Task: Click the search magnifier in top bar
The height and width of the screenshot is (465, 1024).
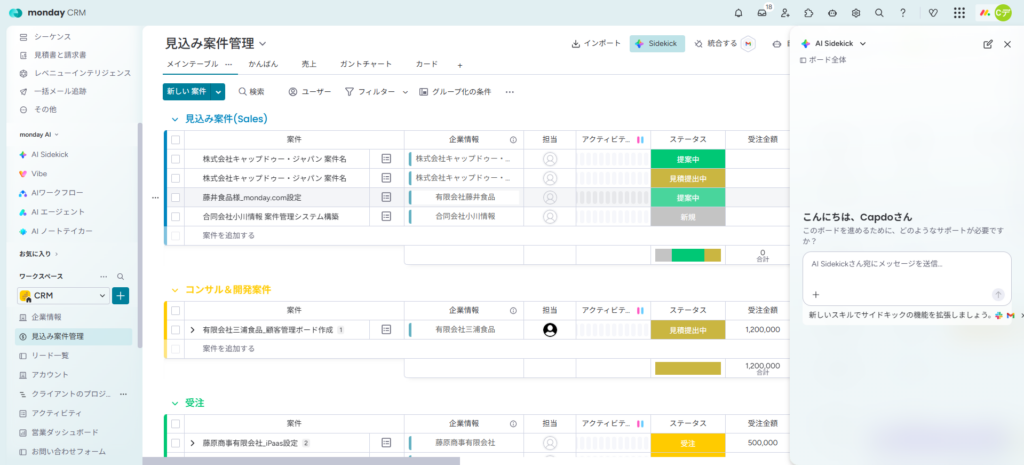Action: tap(879, 13)
